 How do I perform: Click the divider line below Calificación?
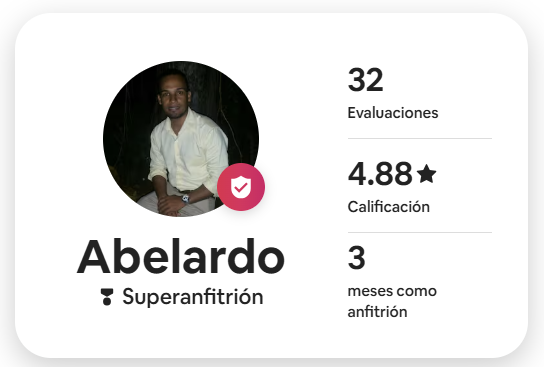[420, 232]
